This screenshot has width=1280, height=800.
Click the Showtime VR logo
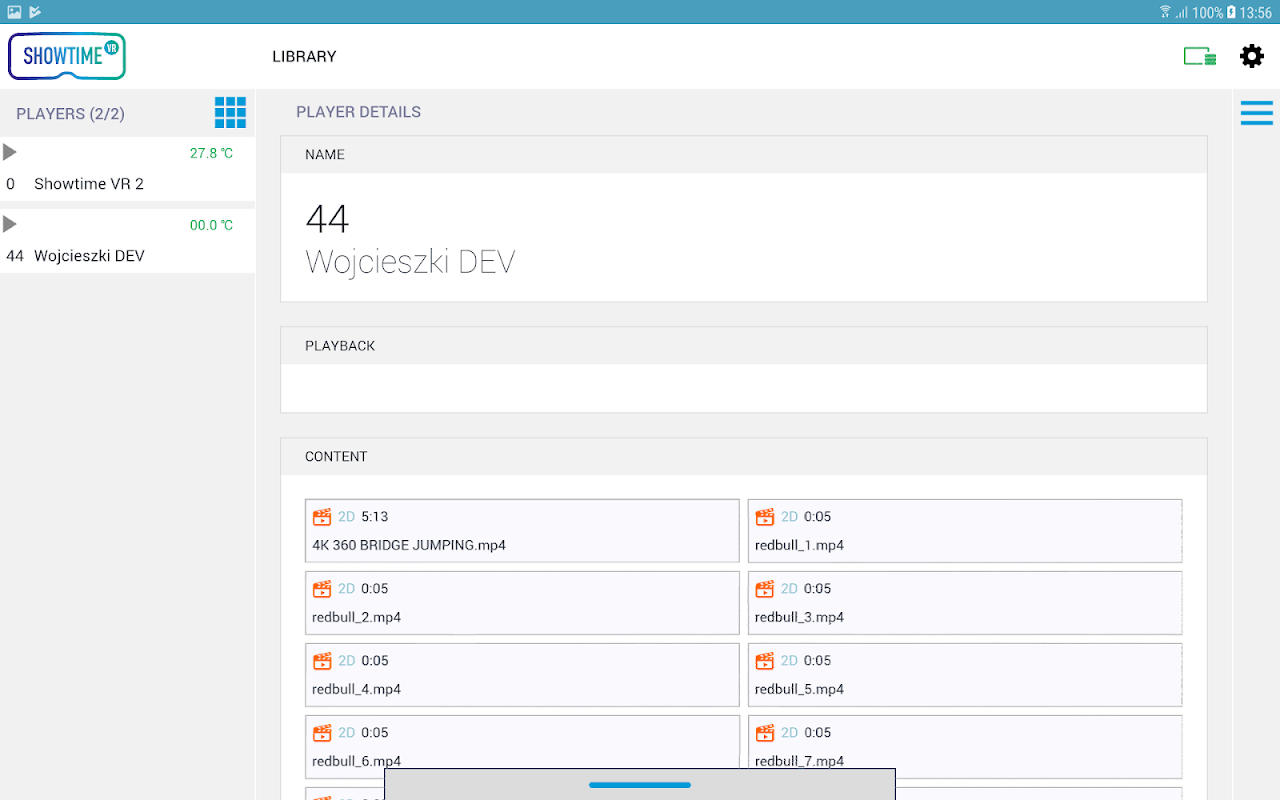(67, 56)
